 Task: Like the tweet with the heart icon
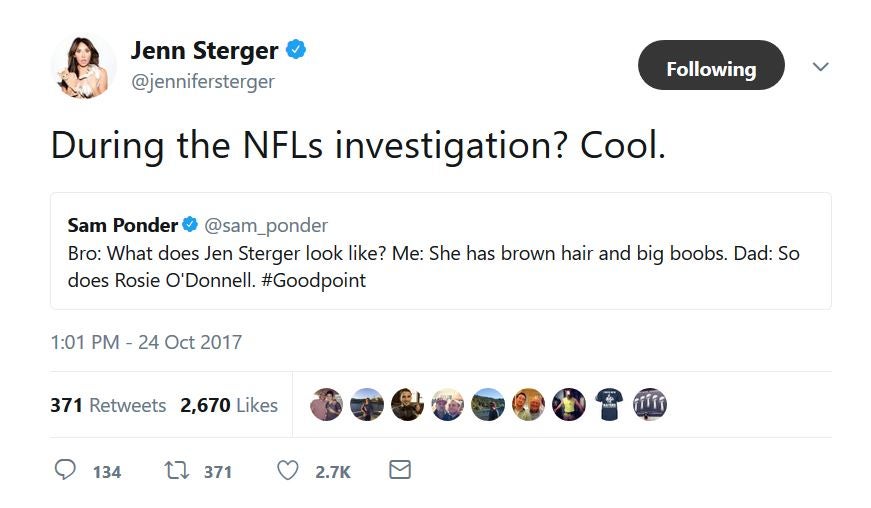(287, 470)
